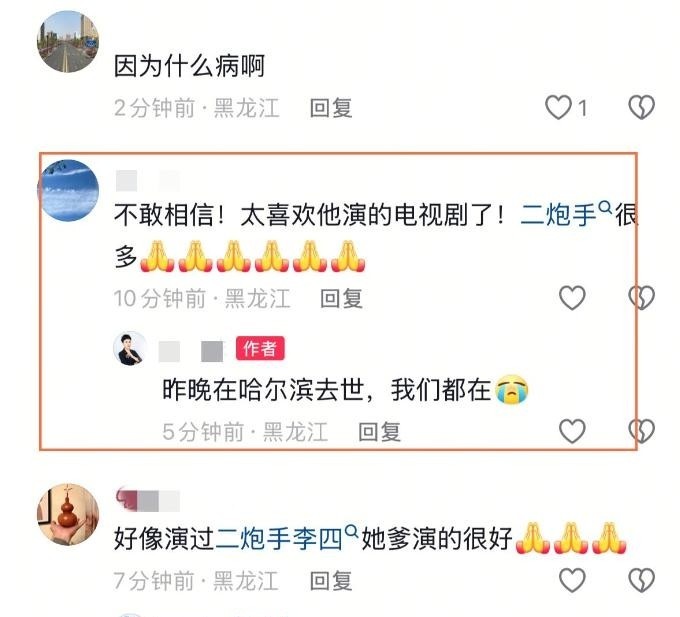Reply to the comment from 7分钟前
The image size is (680, 617).
coord(331,581)
